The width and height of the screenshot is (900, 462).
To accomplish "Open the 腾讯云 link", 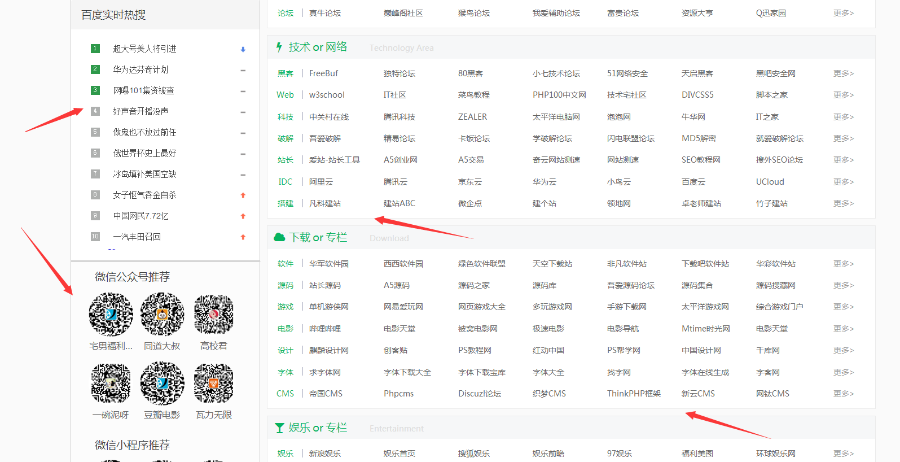I will point(395,182).
